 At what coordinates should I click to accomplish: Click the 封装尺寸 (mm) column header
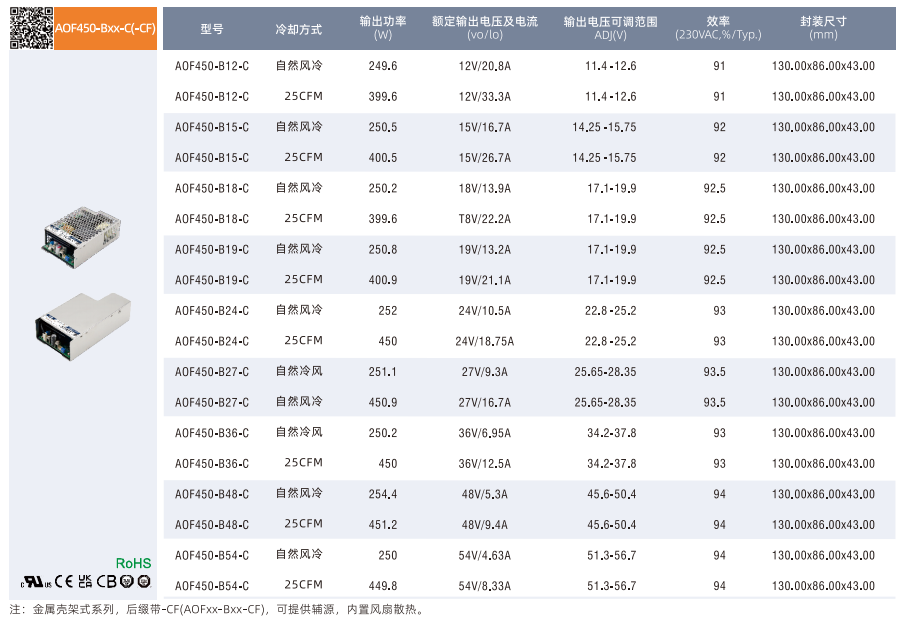823,28
